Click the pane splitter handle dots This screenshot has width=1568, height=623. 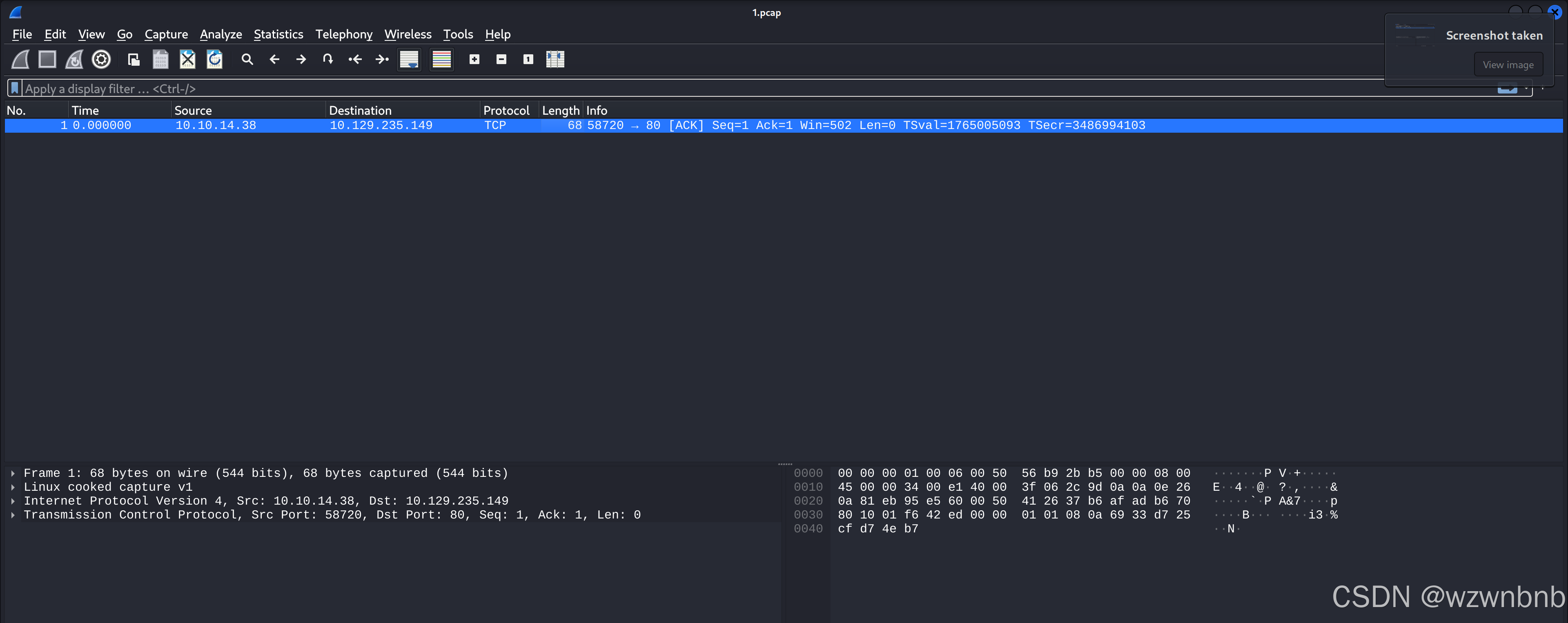pos(784,464)
